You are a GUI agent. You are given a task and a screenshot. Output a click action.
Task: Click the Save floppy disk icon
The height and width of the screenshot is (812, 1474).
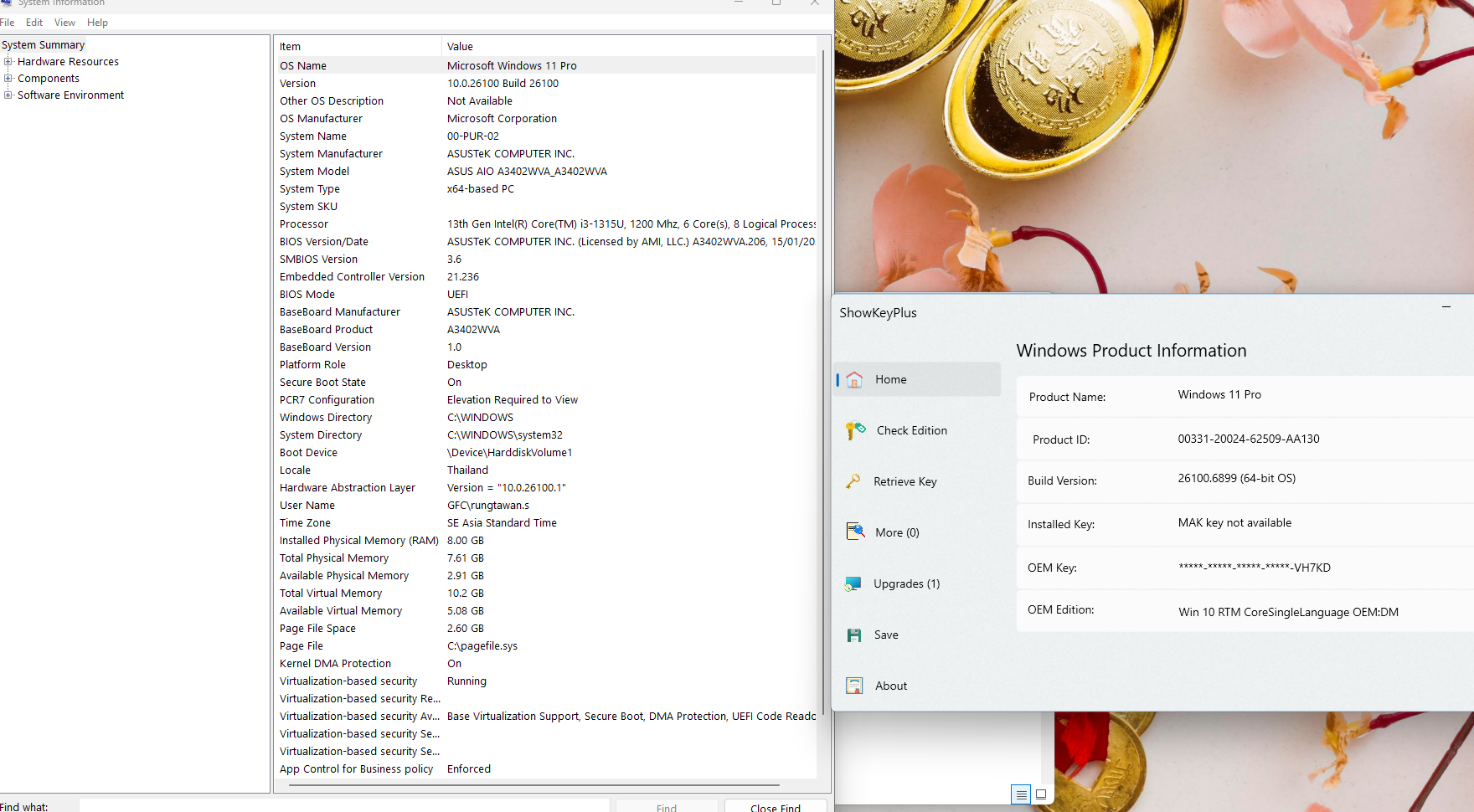[x=854, y=635]
